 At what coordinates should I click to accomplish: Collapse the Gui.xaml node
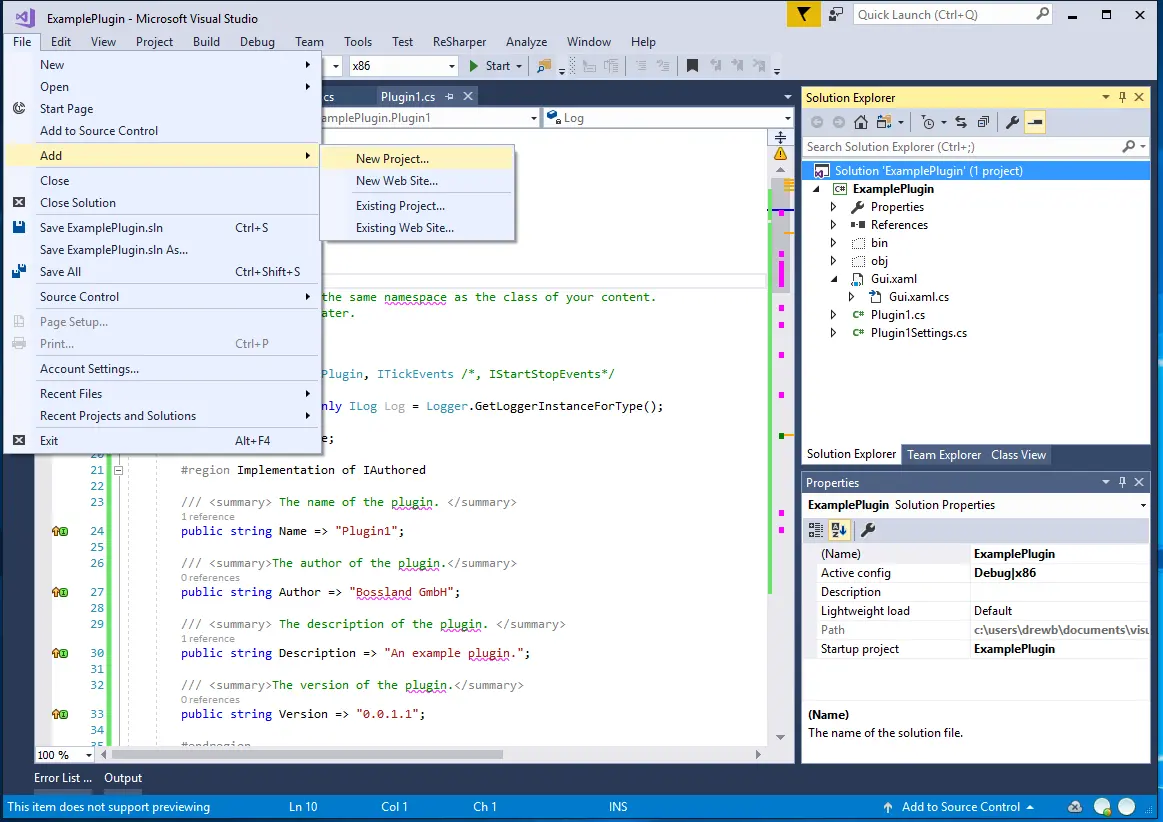tap(834, 279)
